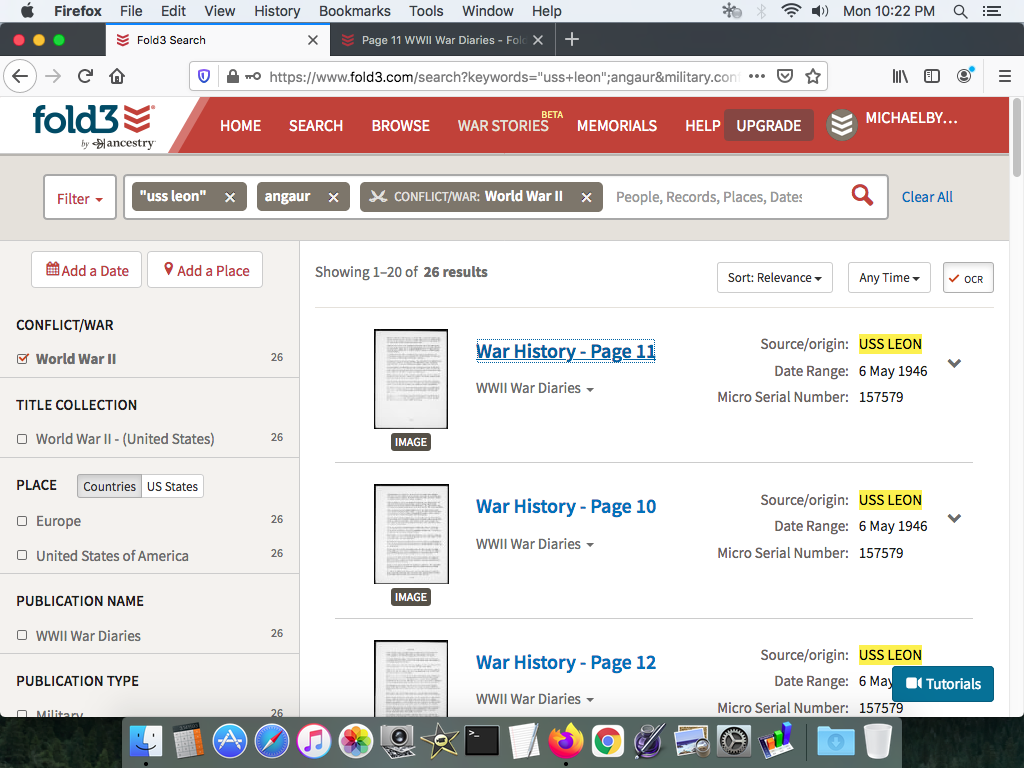Viewport: 1024px width, 768px height.
Task: Check the Europe place filter
Action: point(22,521)
